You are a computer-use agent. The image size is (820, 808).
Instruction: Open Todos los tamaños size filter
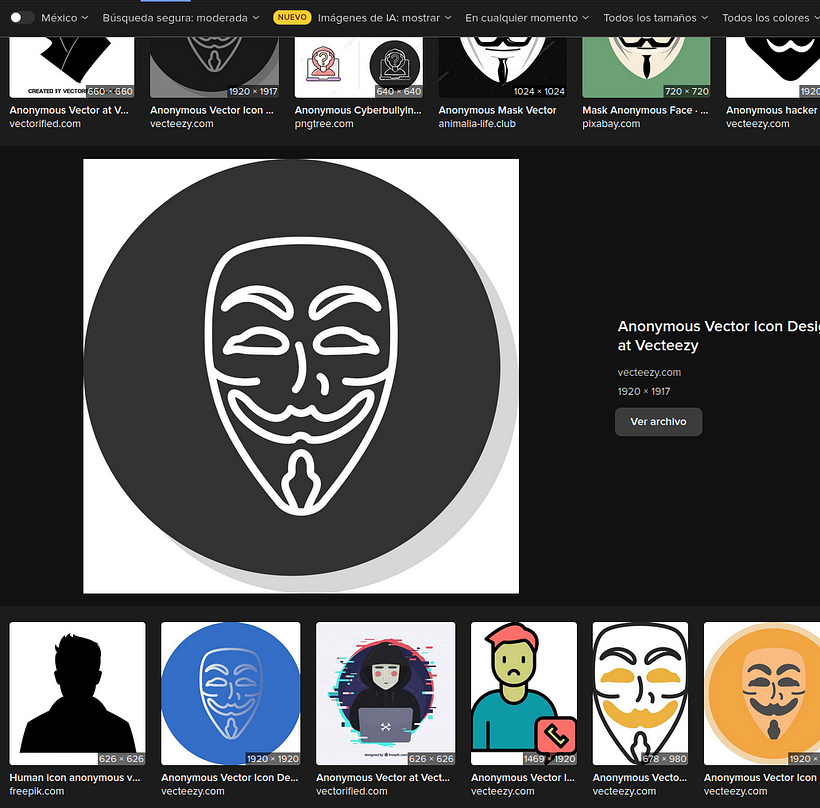point(656,18)
